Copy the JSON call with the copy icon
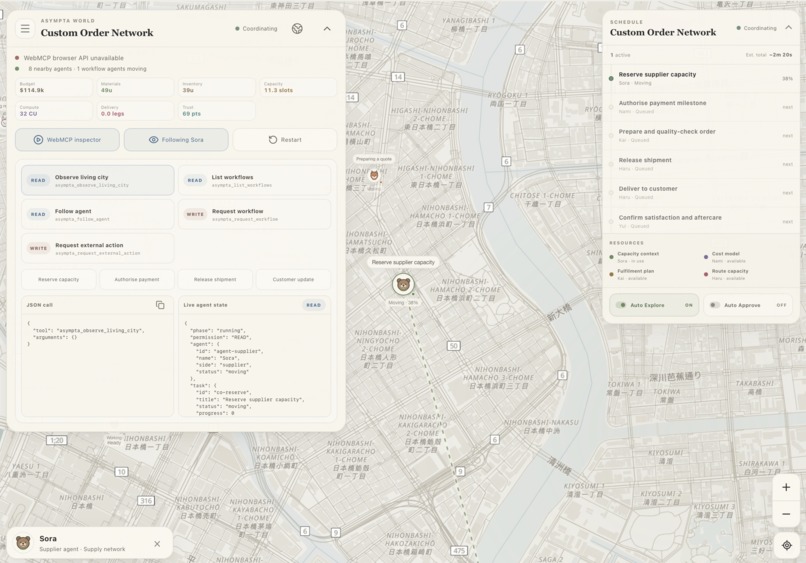 pos(160,305)
